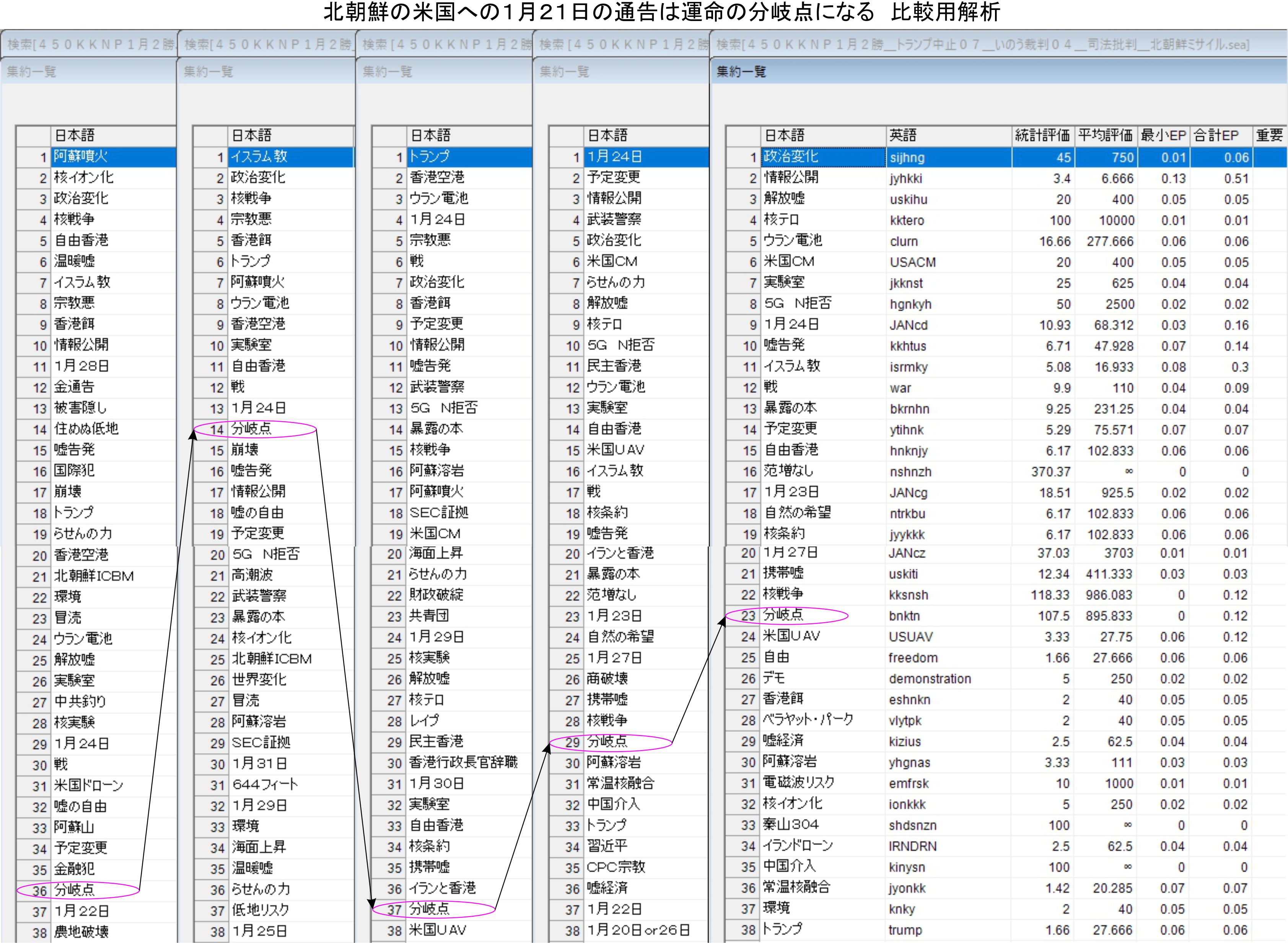Select トランプ row 1 in third list
Image resolution: width=1288 pixels, height=943 pixels.
[x=430, y=157]
